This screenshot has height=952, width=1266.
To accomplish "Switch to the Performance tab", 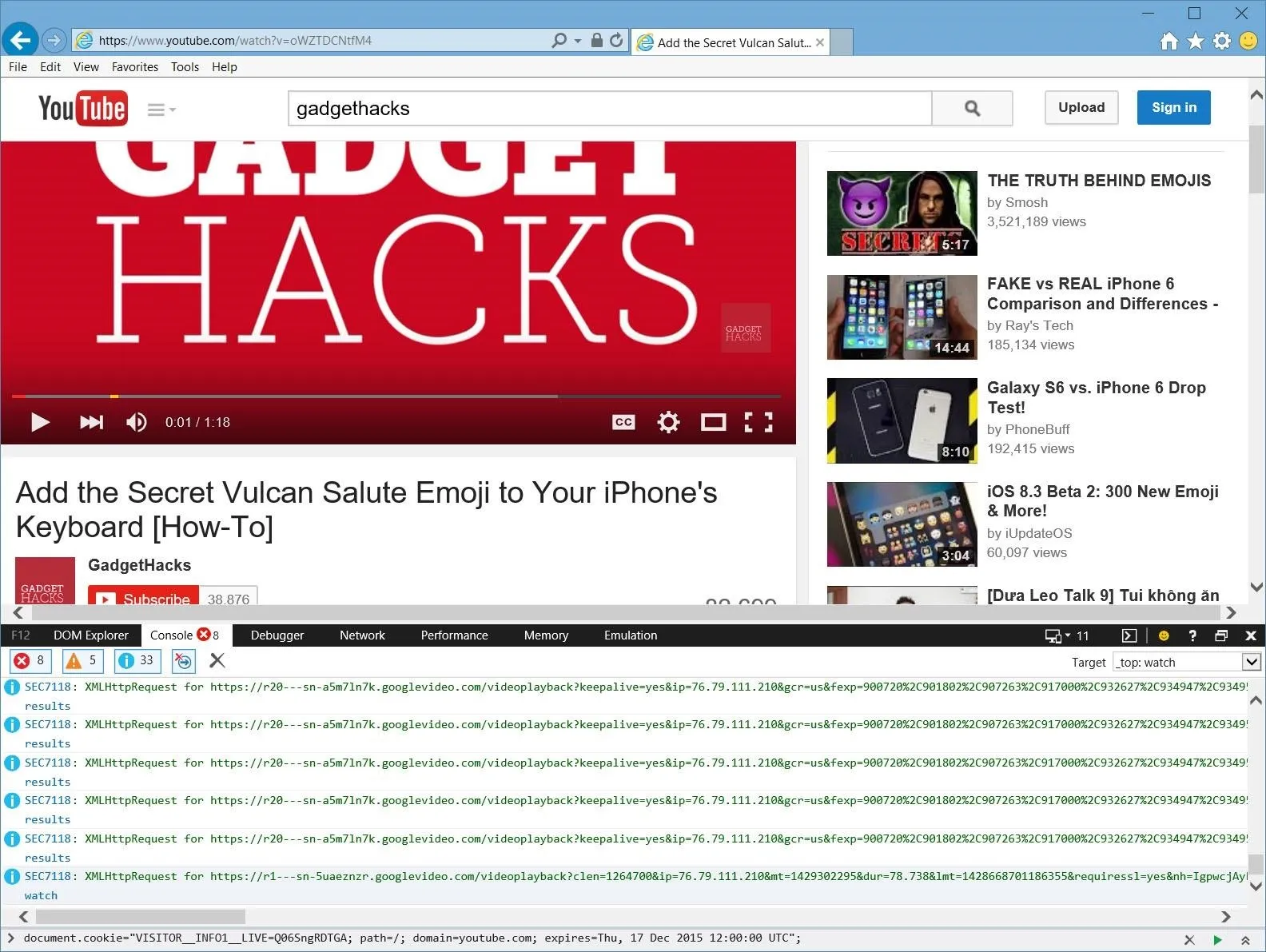I will pos(454,635).
